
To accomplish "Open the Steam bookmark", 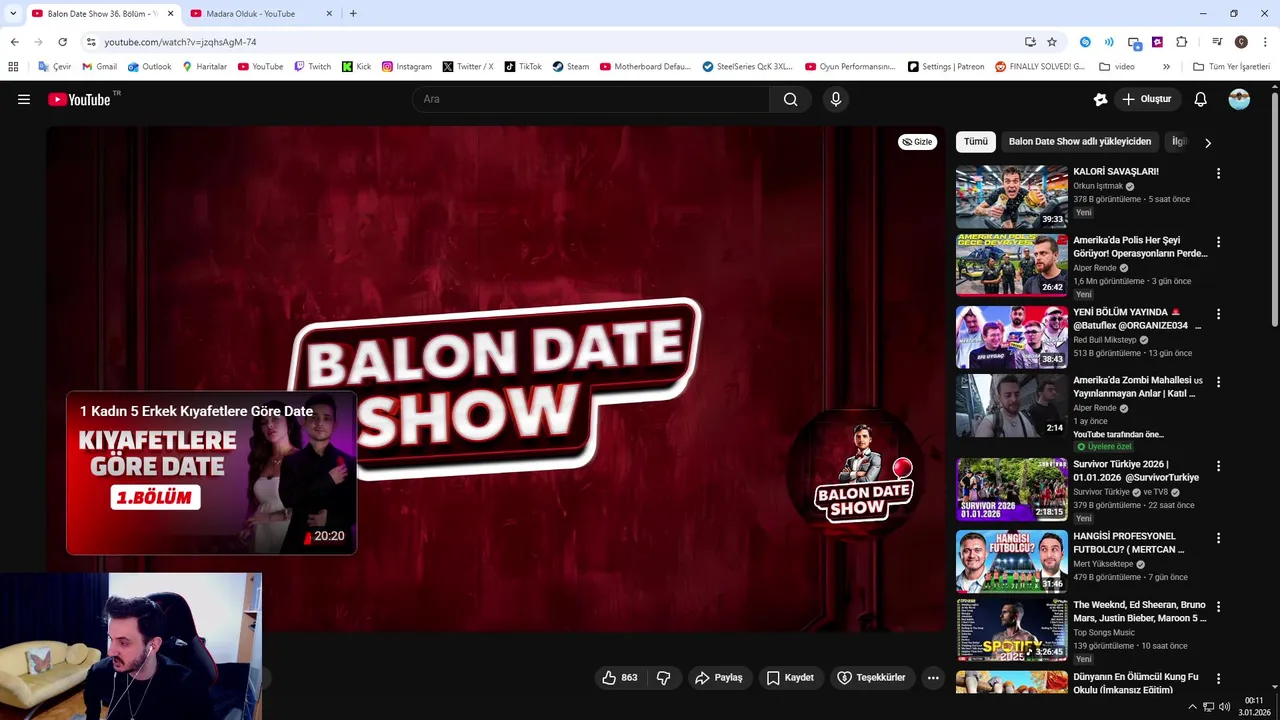I will [x=571, y=67].
